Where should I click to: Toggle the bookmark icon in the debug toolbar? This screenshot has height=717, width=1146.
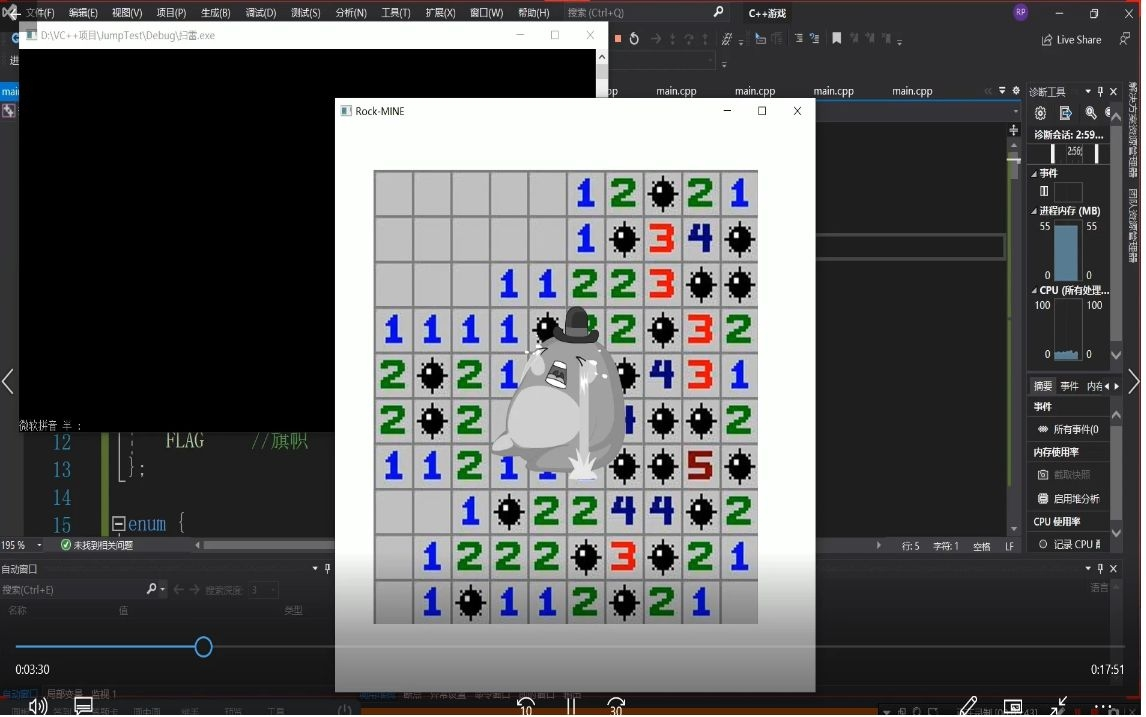point(837,38)
